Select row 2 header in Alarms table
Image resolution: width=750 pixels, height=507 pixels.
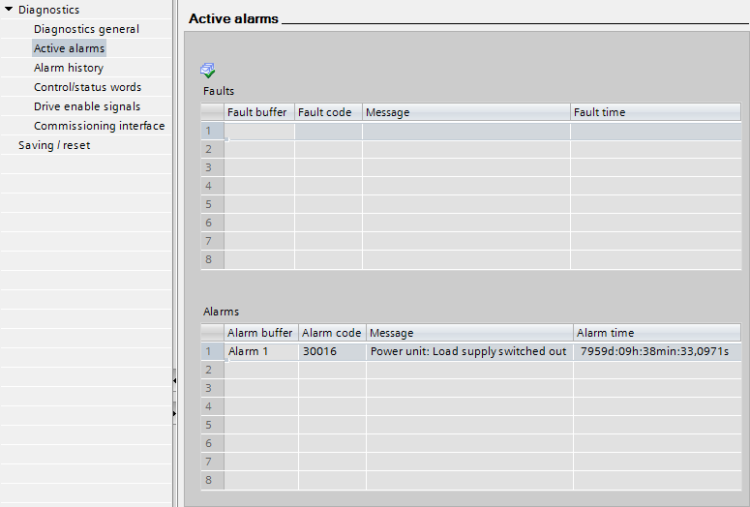tap(212, 370)
